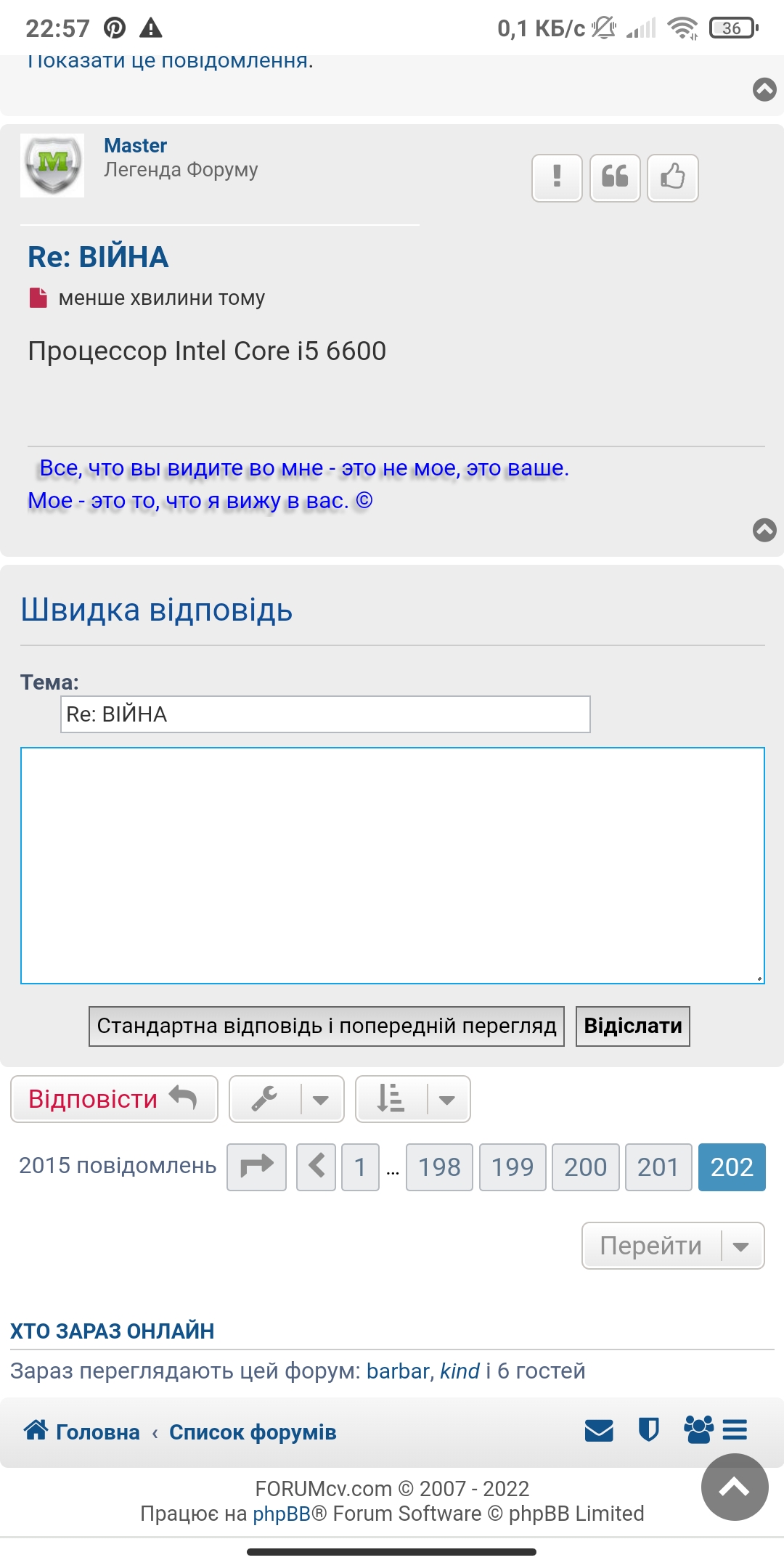Quote Master's post using the quote icon
Image resolution: width=784 pixels, height=1568 pixels.
[615, 178]
